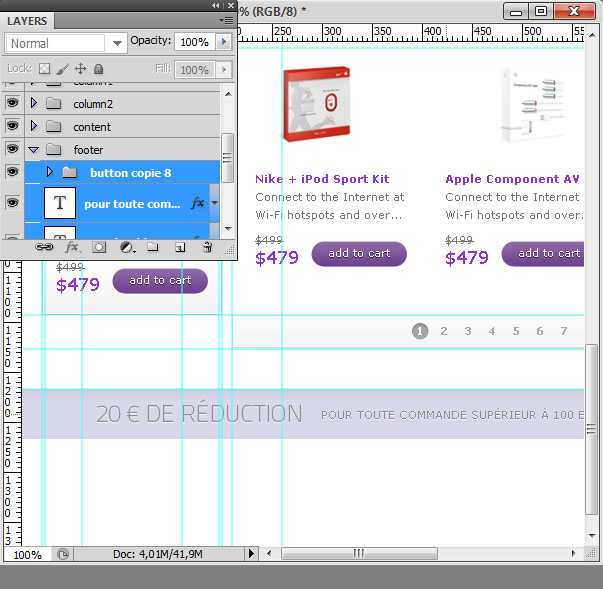Close the Layers panel

231,5
